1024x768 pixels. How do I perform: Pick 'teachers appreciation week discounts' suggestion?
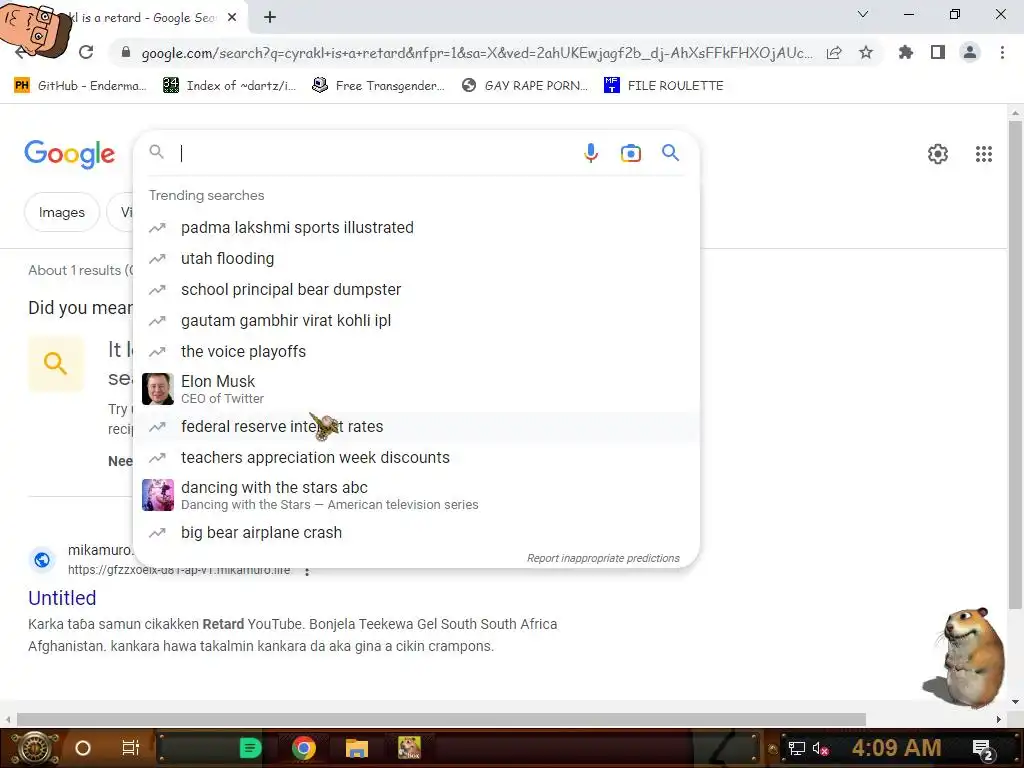click(x=416, y=458)
